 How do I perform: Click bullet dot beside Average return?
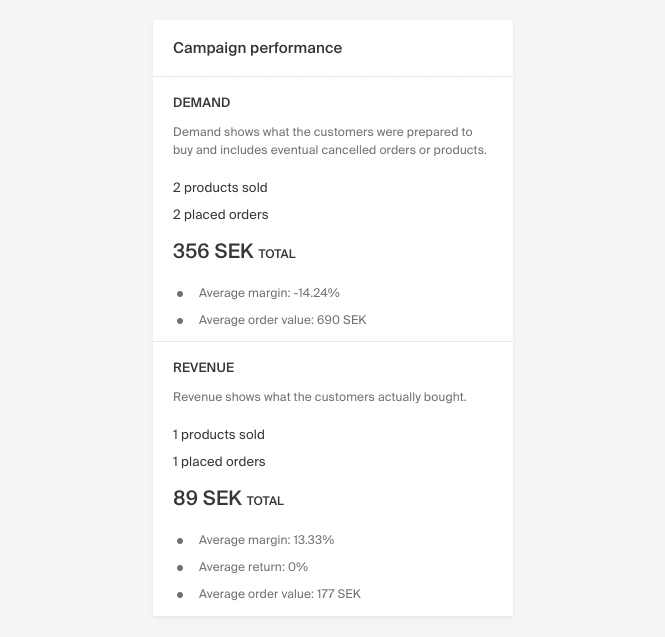click(180, 568)
